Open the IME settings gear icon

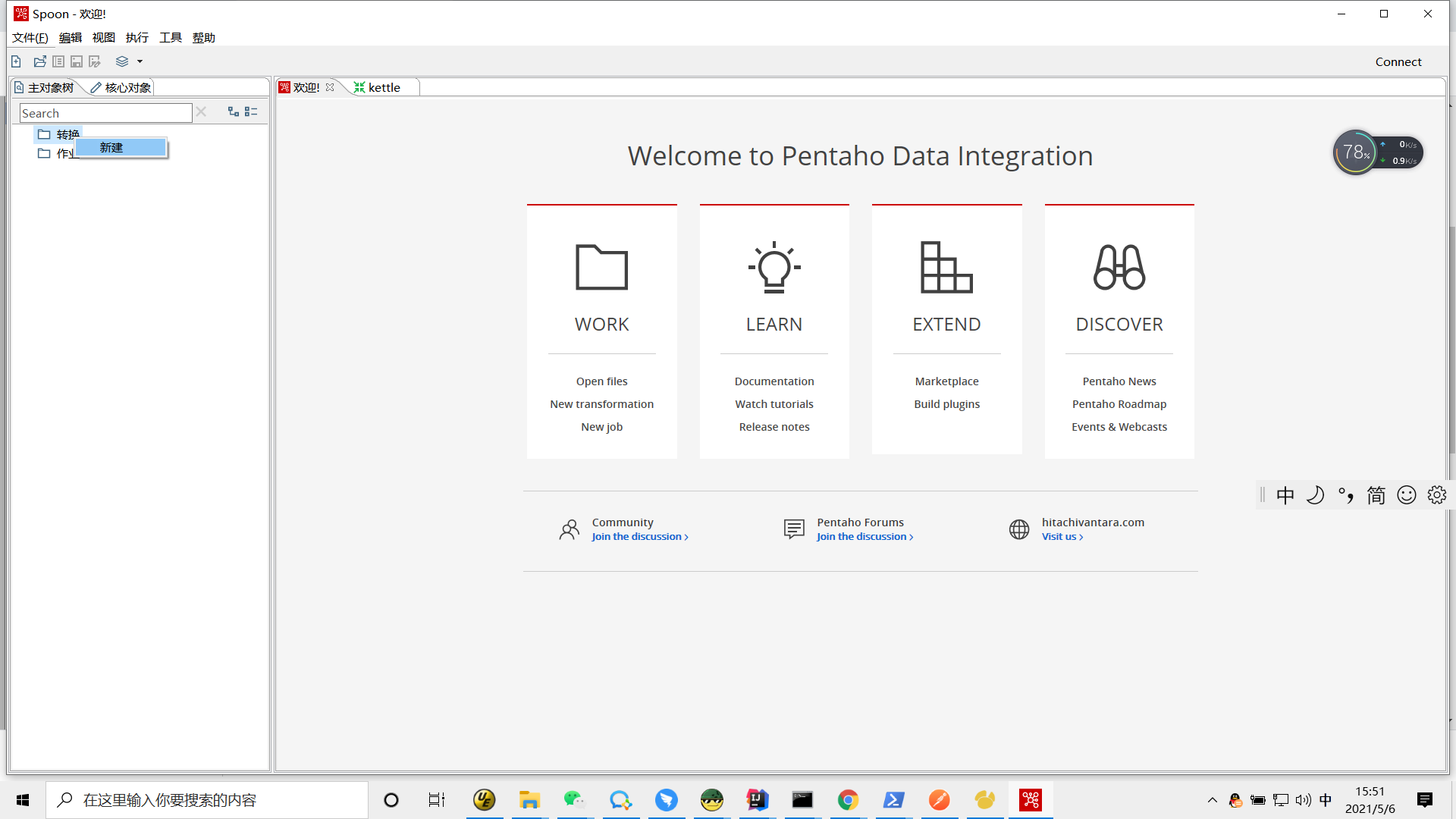[1436, 495]
